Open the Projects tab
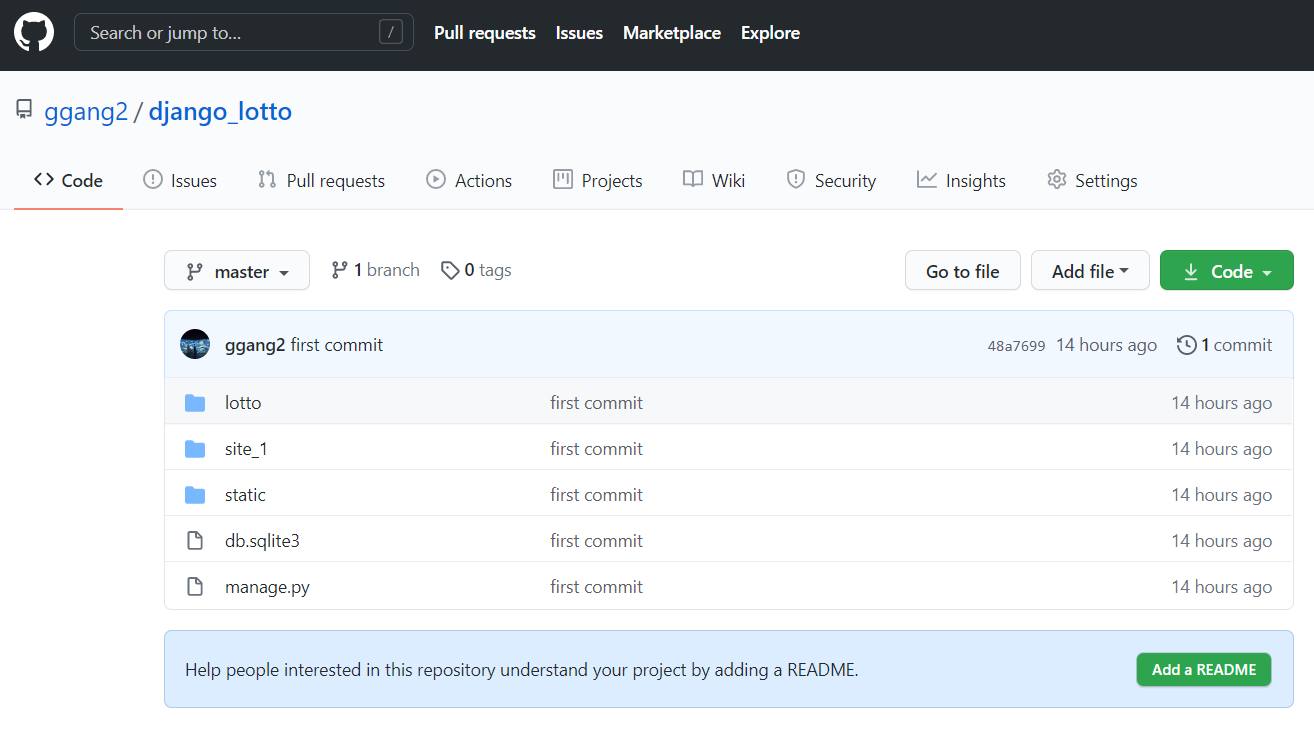Viewport: 1314px width, 747px height. tap(598, 180)
